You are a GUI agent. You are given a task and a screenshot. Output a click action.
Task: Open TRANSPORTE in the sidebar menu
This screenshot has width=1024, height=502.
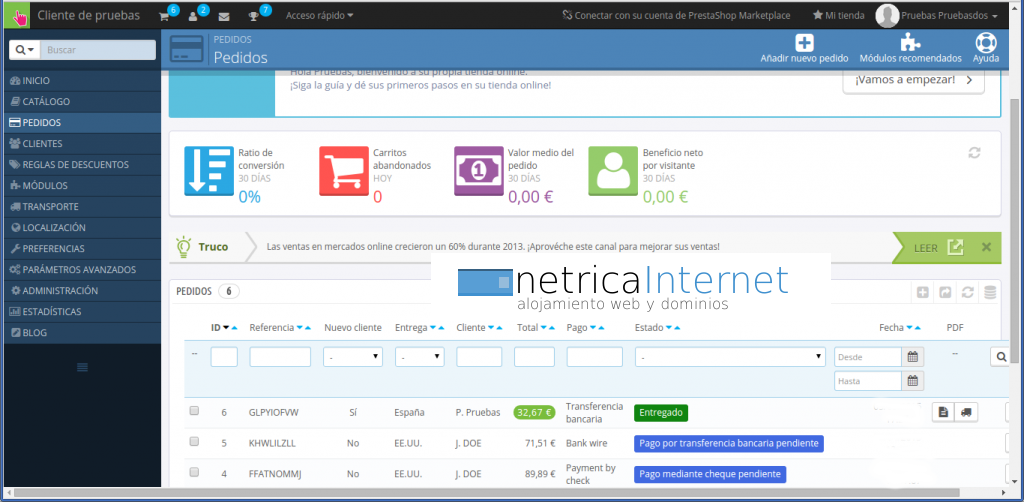82,206
